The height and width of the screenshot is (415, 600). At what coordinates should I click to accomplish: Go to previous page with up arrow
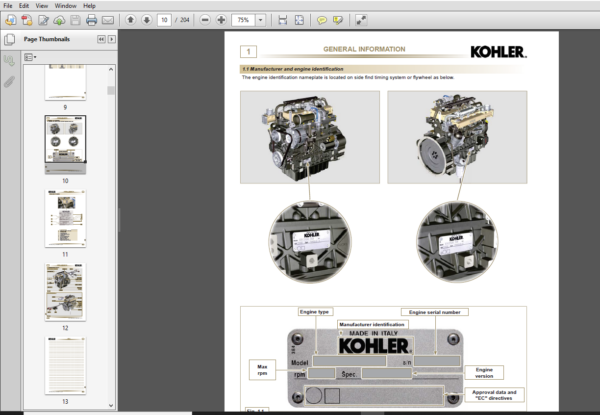click(x=130, y=20)
